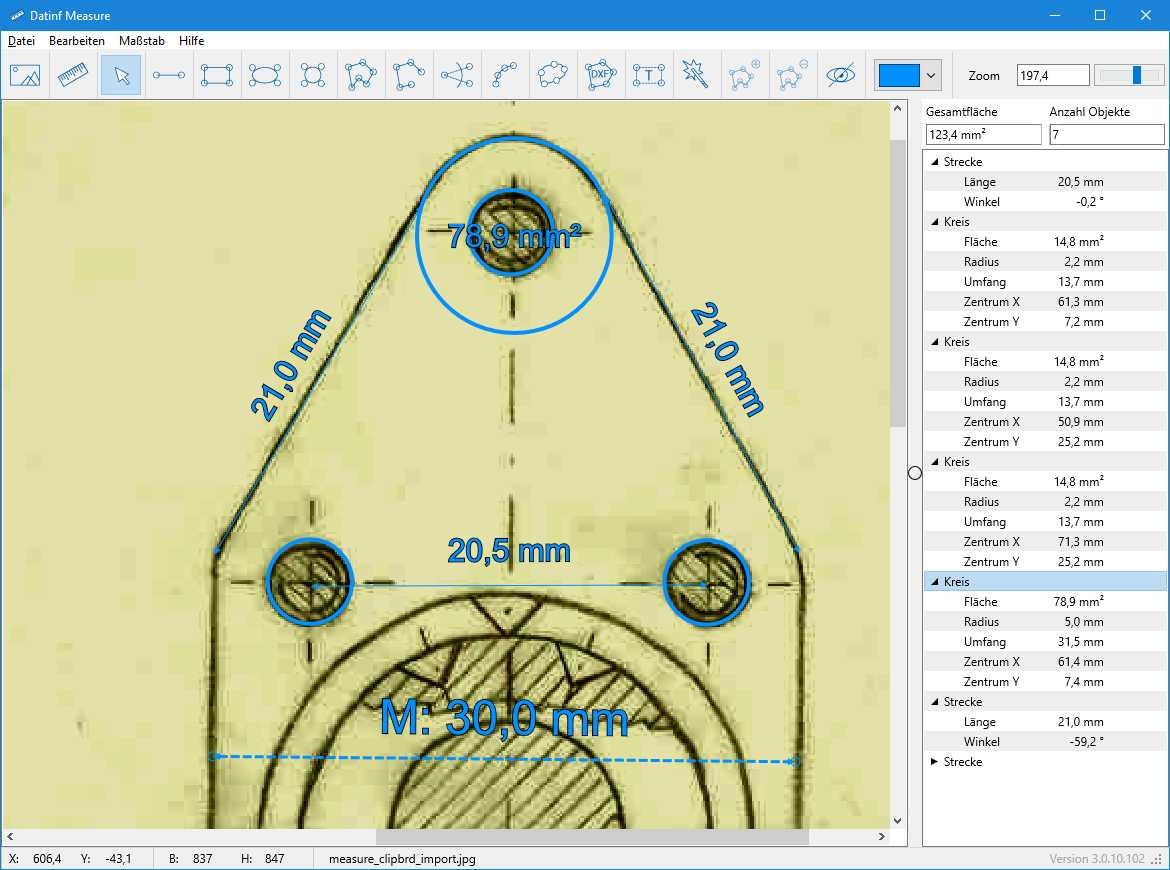Viewport: 1170px width, 870px height.
Task: Pick the angle measurement tool
Action: click(457, 75)
